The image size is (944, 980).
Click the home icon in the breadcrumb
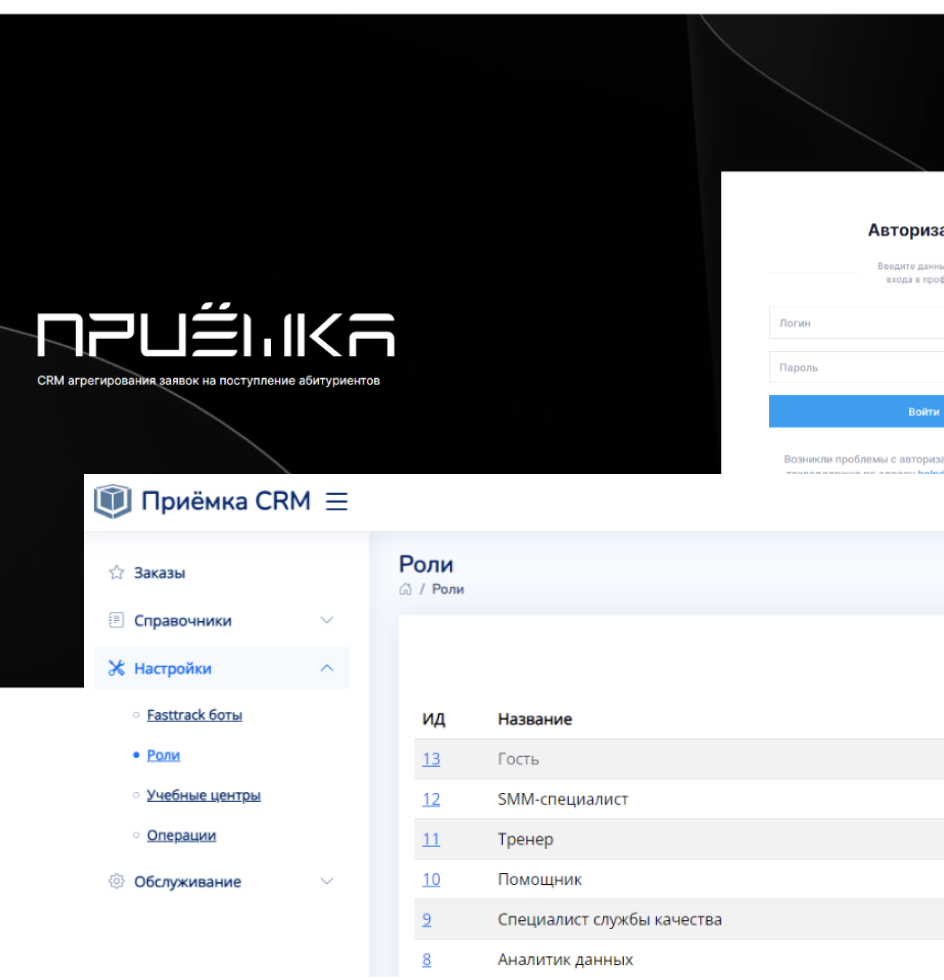pos(406,589)
